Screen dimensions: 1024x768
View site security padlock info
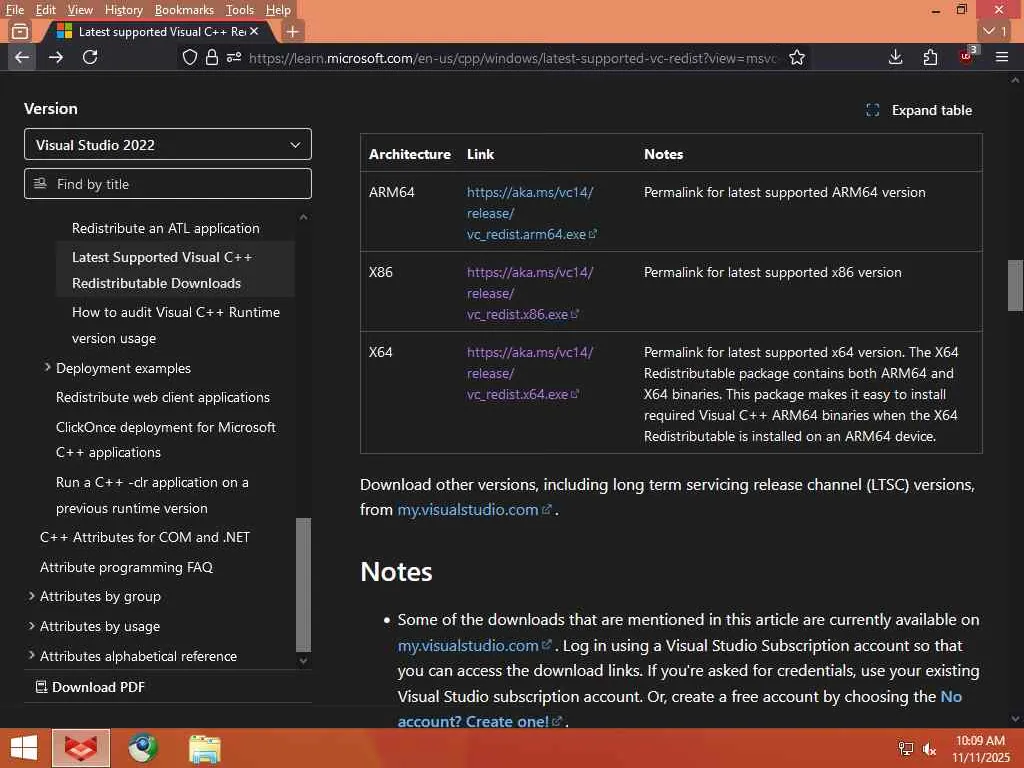pos(212,57)
